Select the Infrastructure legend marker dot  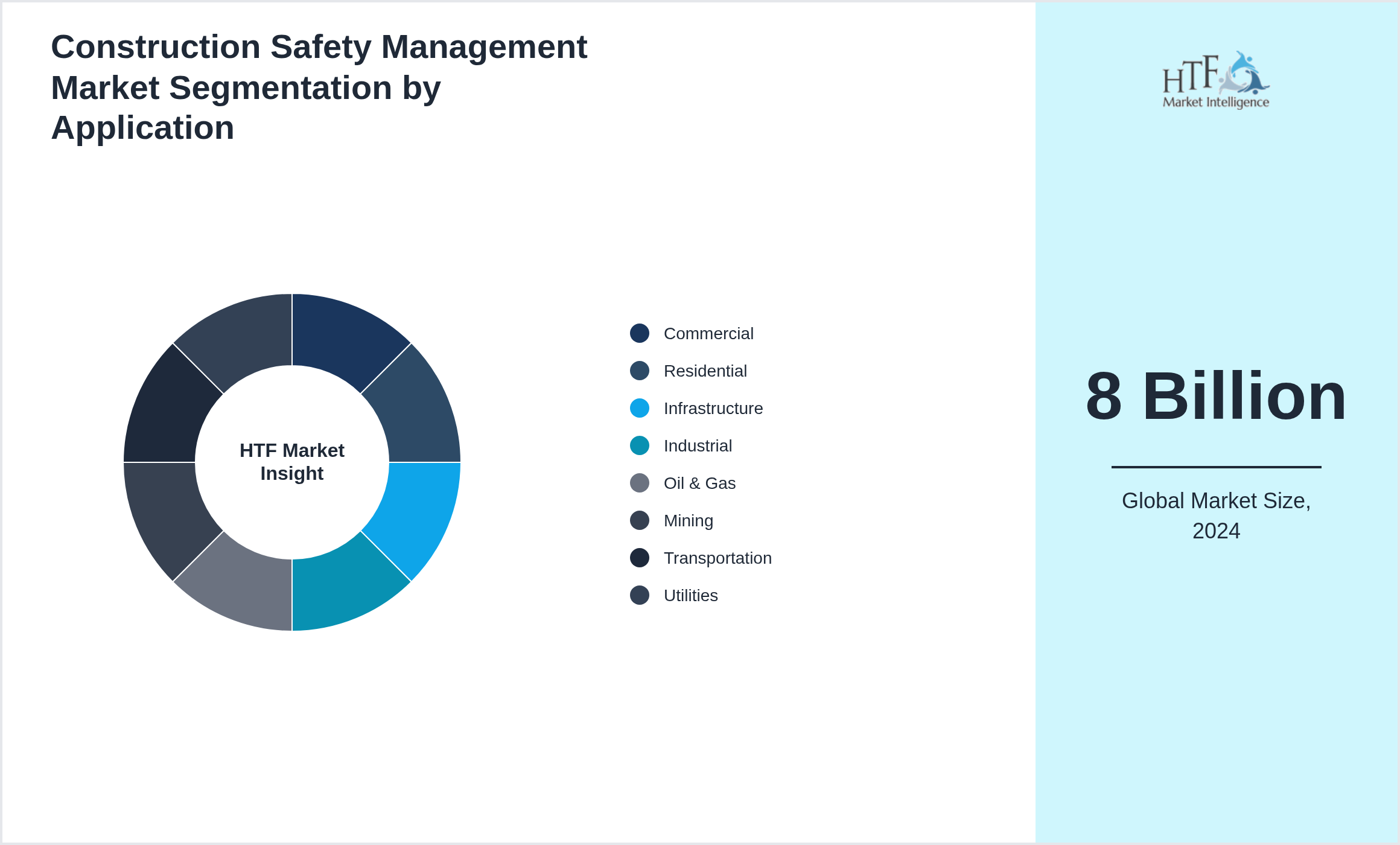pos(638,408)
